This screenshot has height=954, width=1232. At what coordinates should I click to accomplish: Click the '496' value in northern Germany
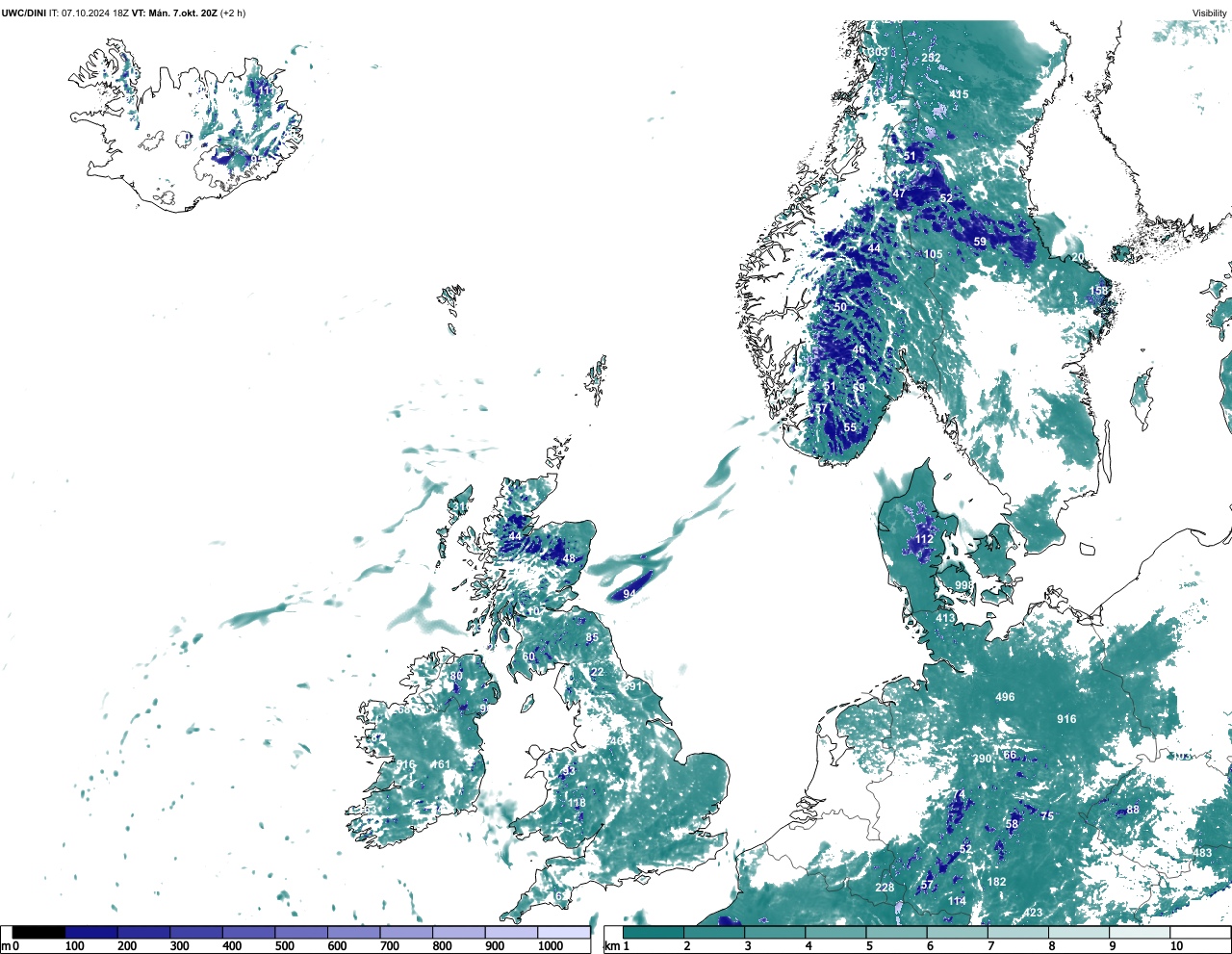pyautogui.click(x=1005, y=698)
